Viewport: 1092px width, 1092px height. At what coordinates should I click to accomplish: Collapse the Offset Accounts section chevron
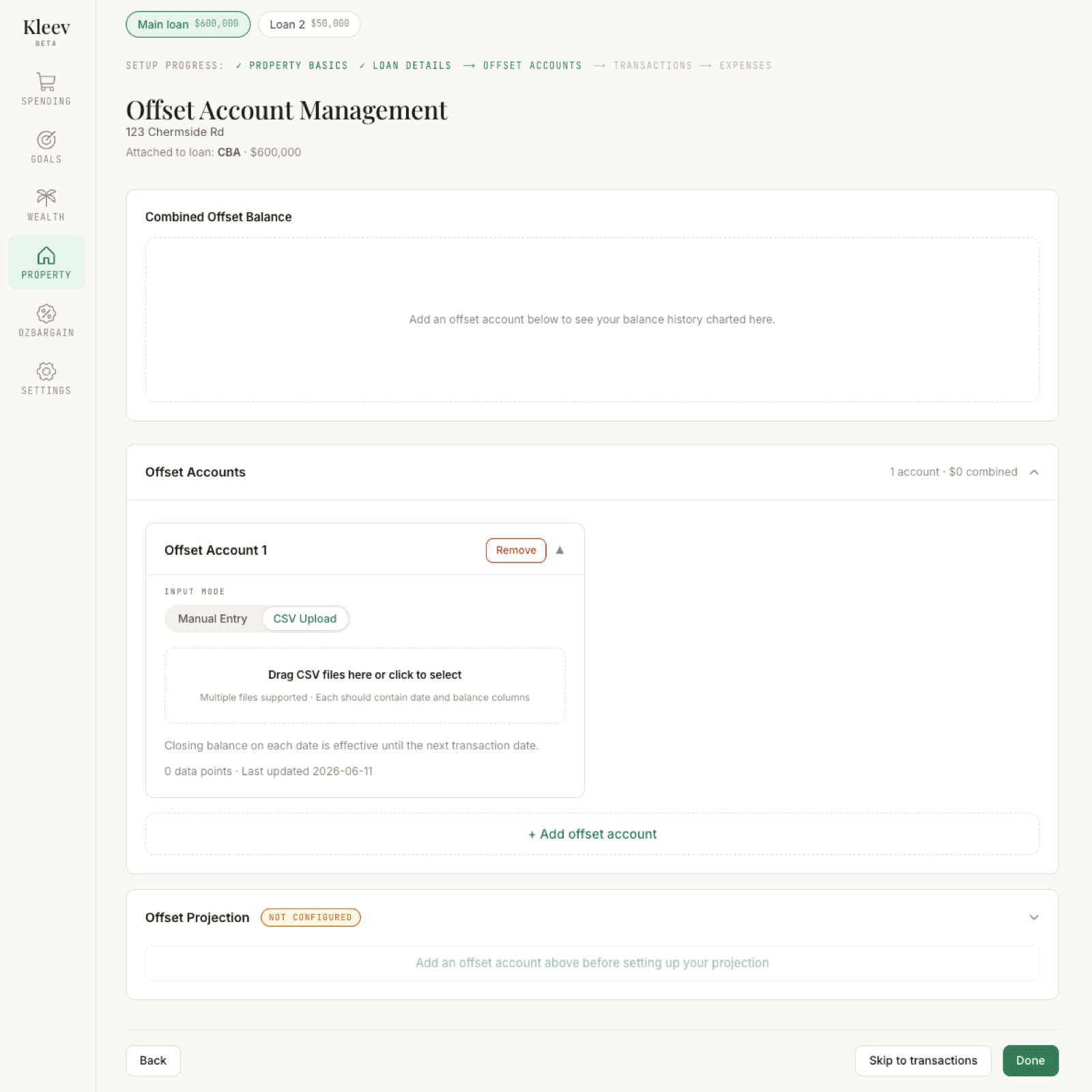(x=1034, y=472)
